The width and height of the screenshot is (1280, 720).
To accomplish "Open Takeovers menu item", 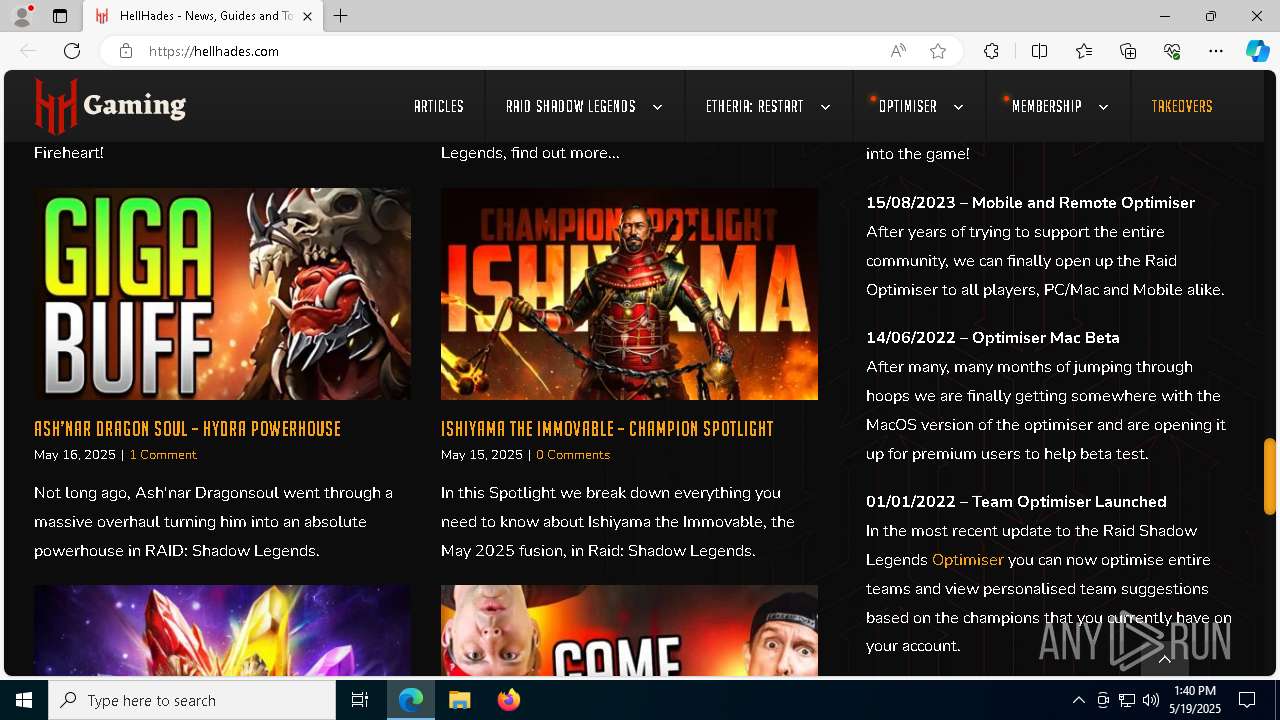I will 1182,106.
